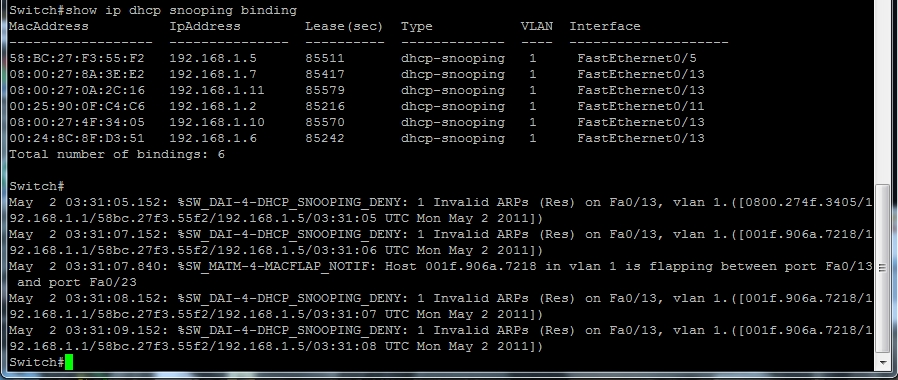
Task: Click the VLAN column header
Action: click(x=537, y=26)
